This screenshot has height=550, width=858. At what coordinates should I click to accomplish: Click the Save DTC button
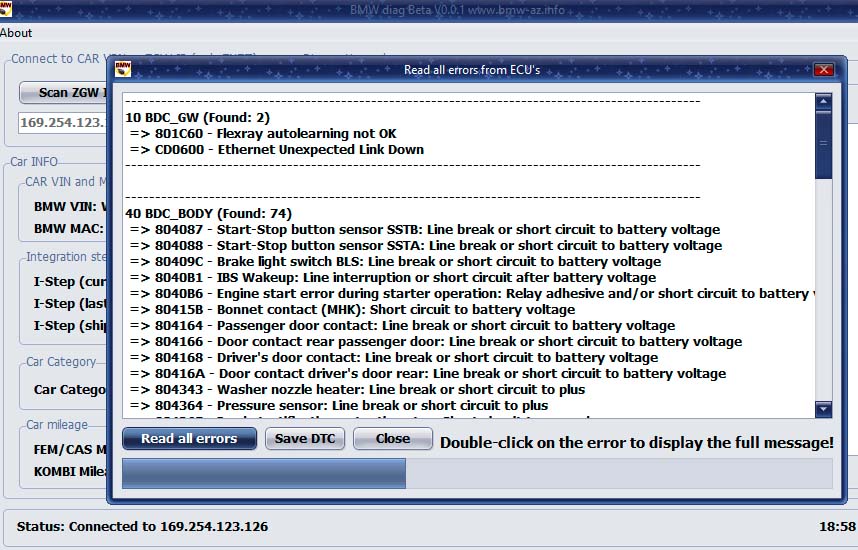coord(305,439)
